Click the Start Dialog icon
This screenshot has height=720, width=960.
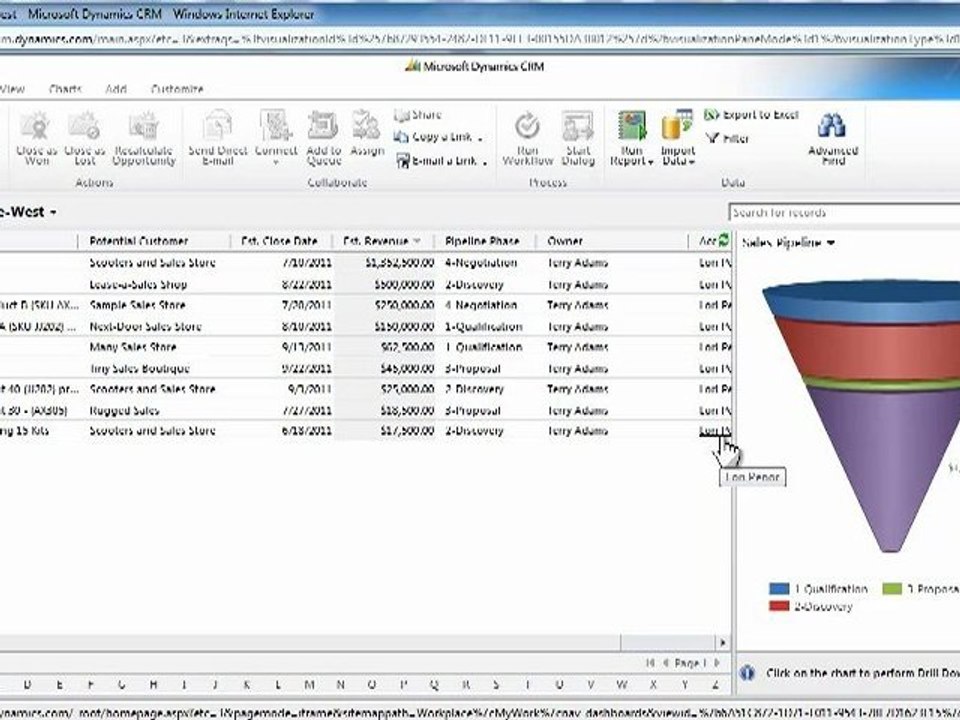[x=577, y=126]
